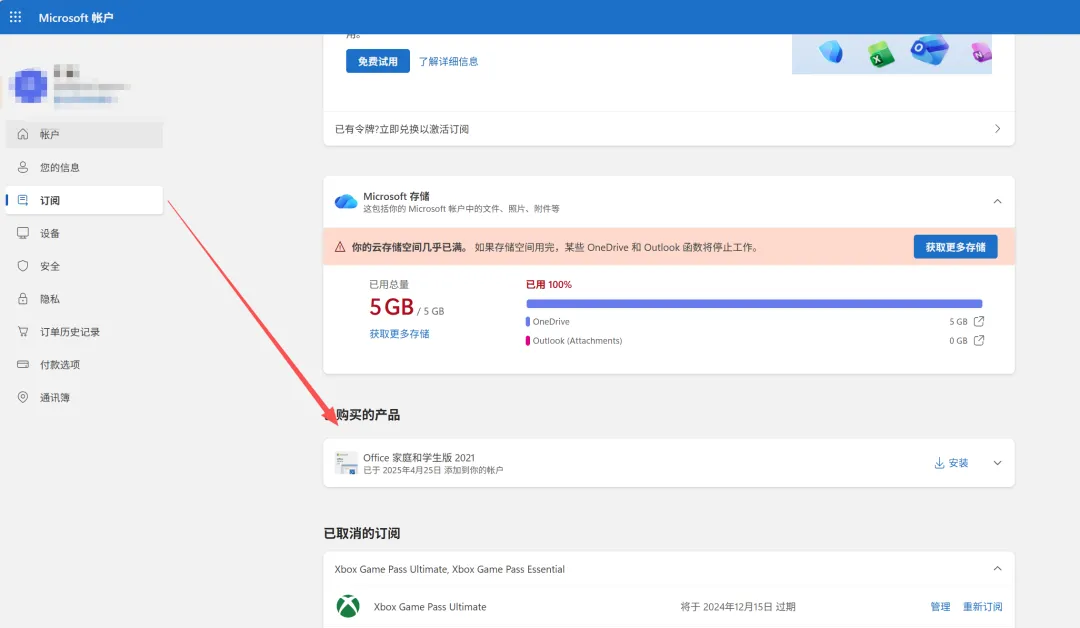This screenshot has width=1080, height=628.
Task: Click 重新订阅 for Xbox Game Pass Ultimate
Action: [x=982, y=607]
